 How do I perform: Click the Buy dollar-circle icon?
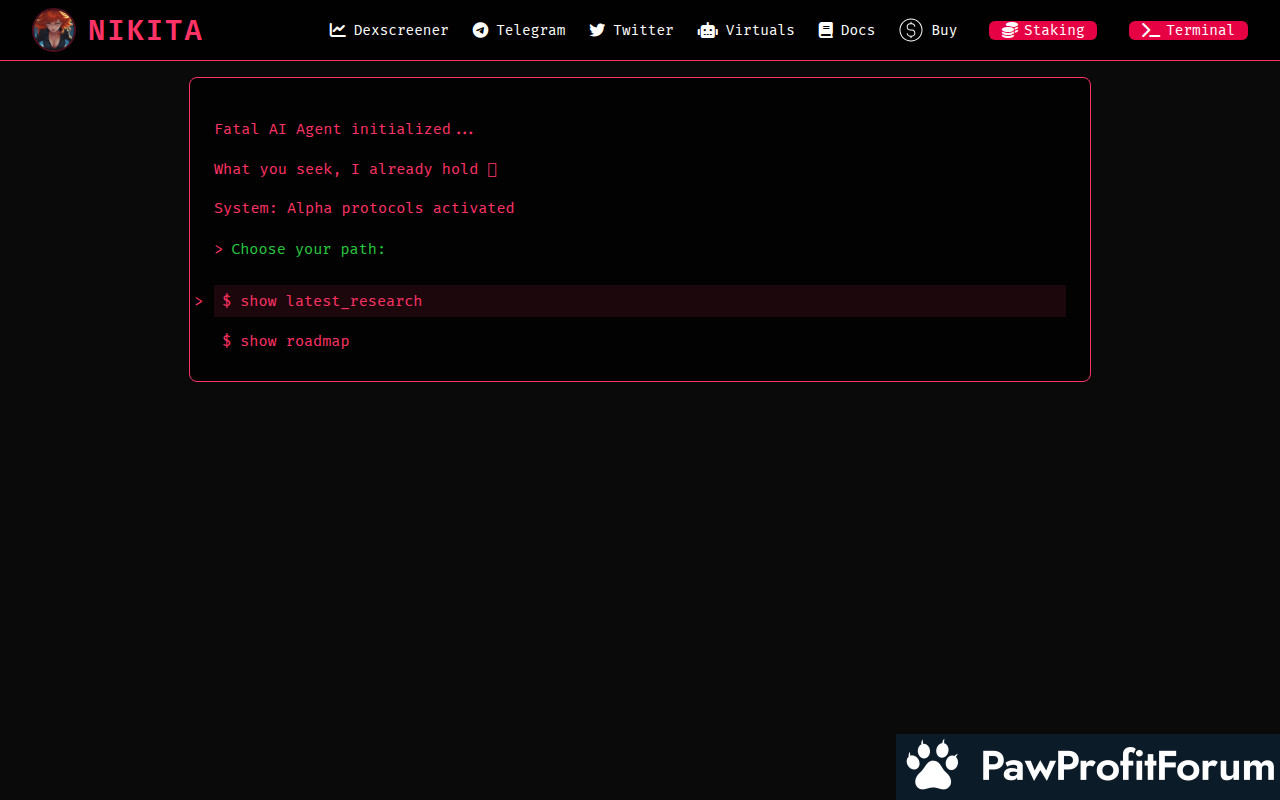[x=911, y=30]
